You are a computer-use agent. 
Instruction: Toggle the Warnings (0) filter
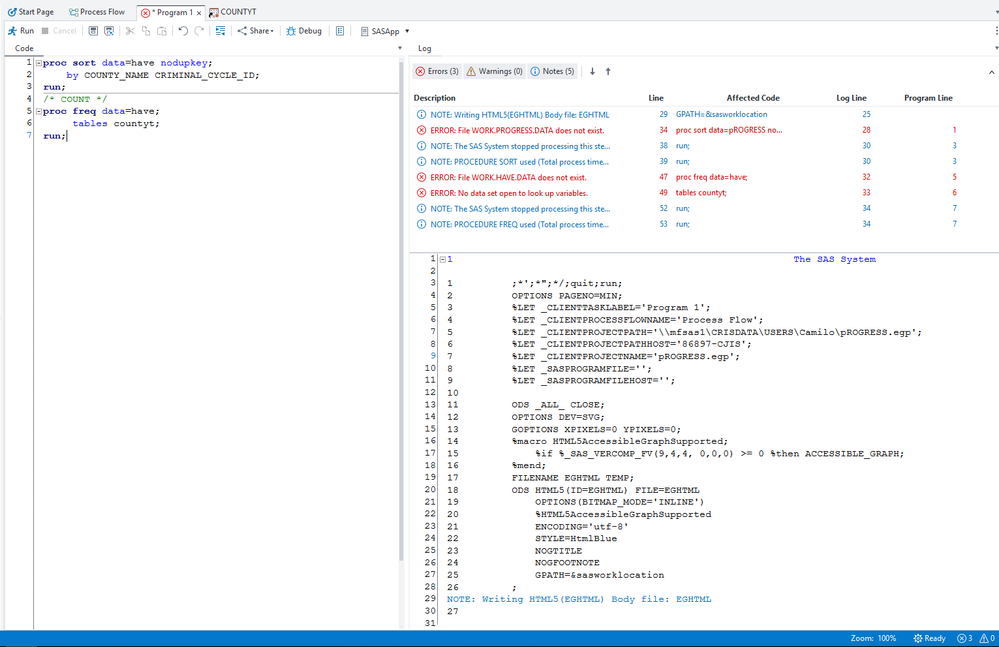pyautogui.click(x=495, y=72)
